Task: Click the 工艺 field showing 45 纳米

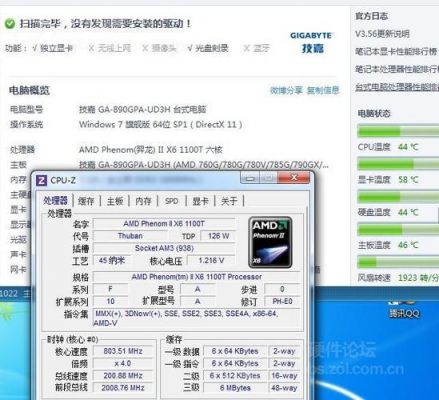Action: pos(112,260)
